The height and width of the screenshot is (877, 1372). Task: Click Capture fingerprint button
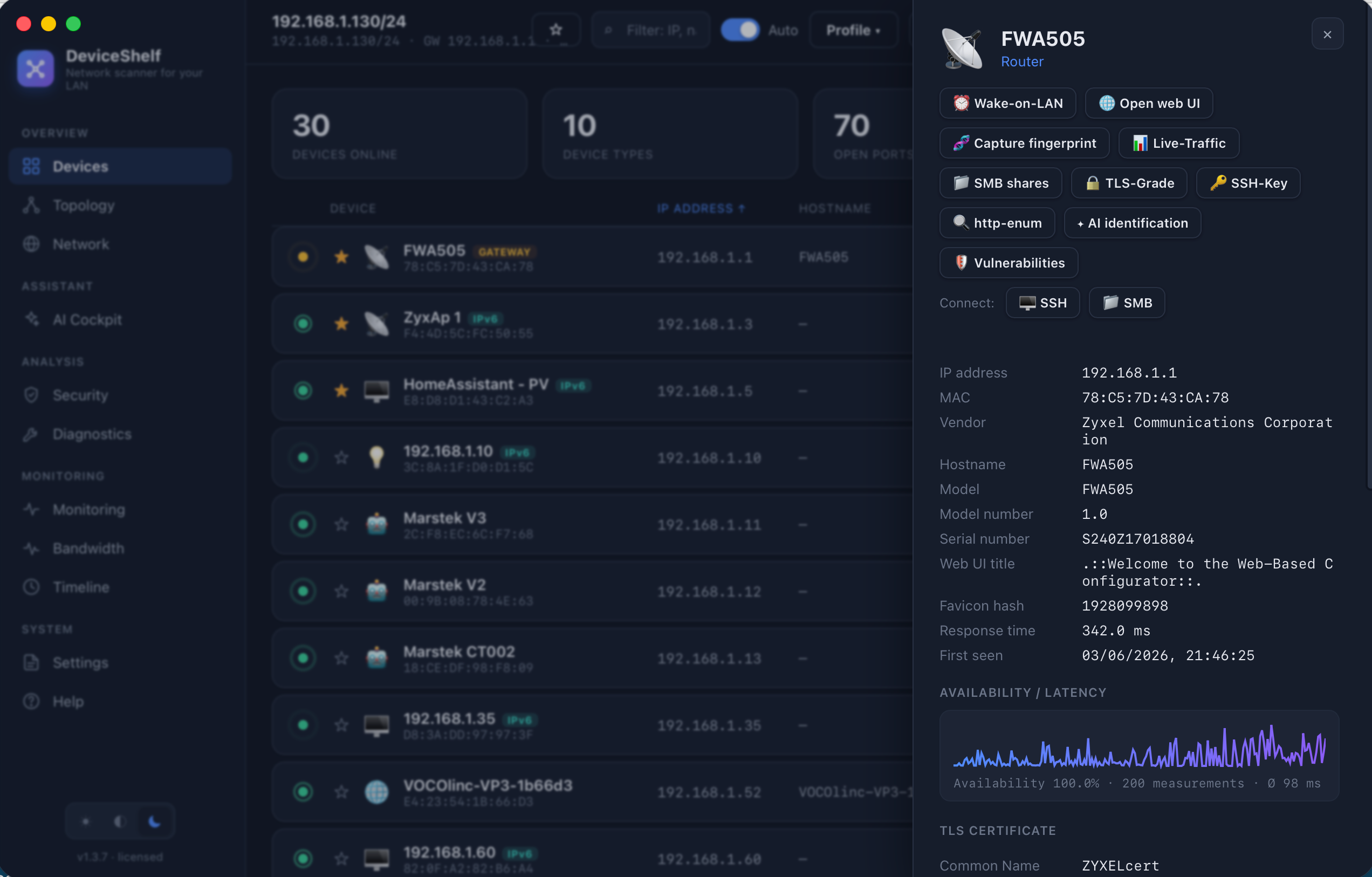(x=1024, y=143)
